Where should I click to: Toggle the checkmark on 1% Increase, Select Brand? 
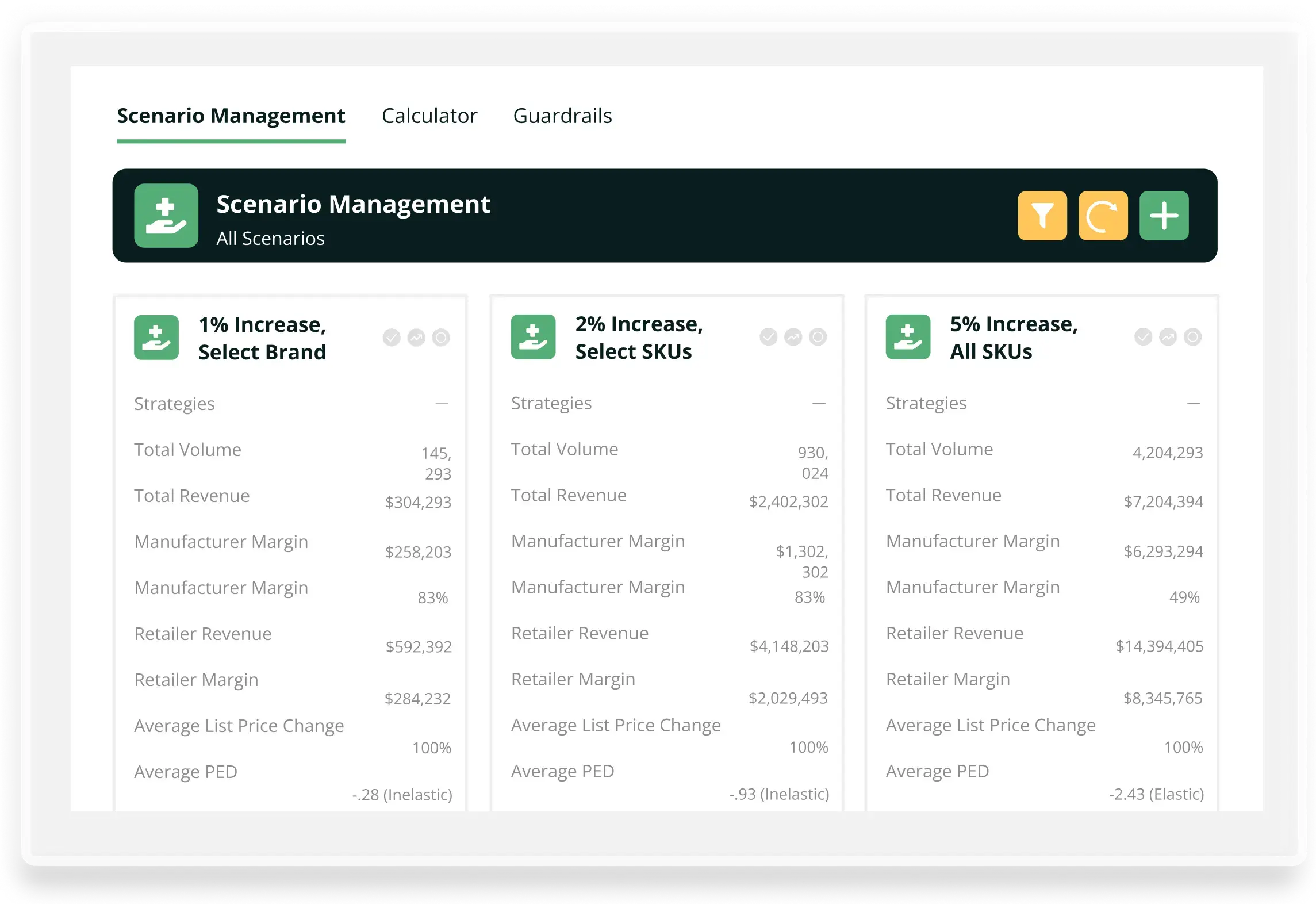tap(391, 338)
